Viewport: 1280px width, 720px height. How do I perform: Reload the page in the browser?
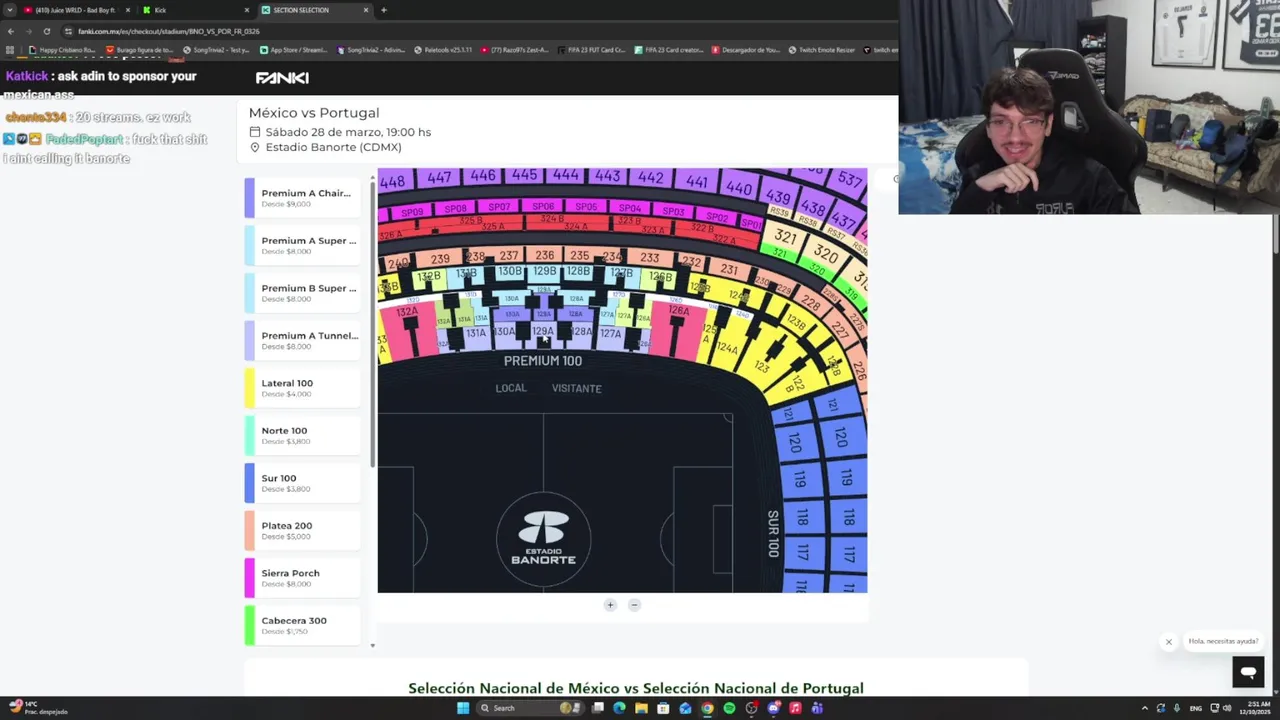[x=46, y=31]
